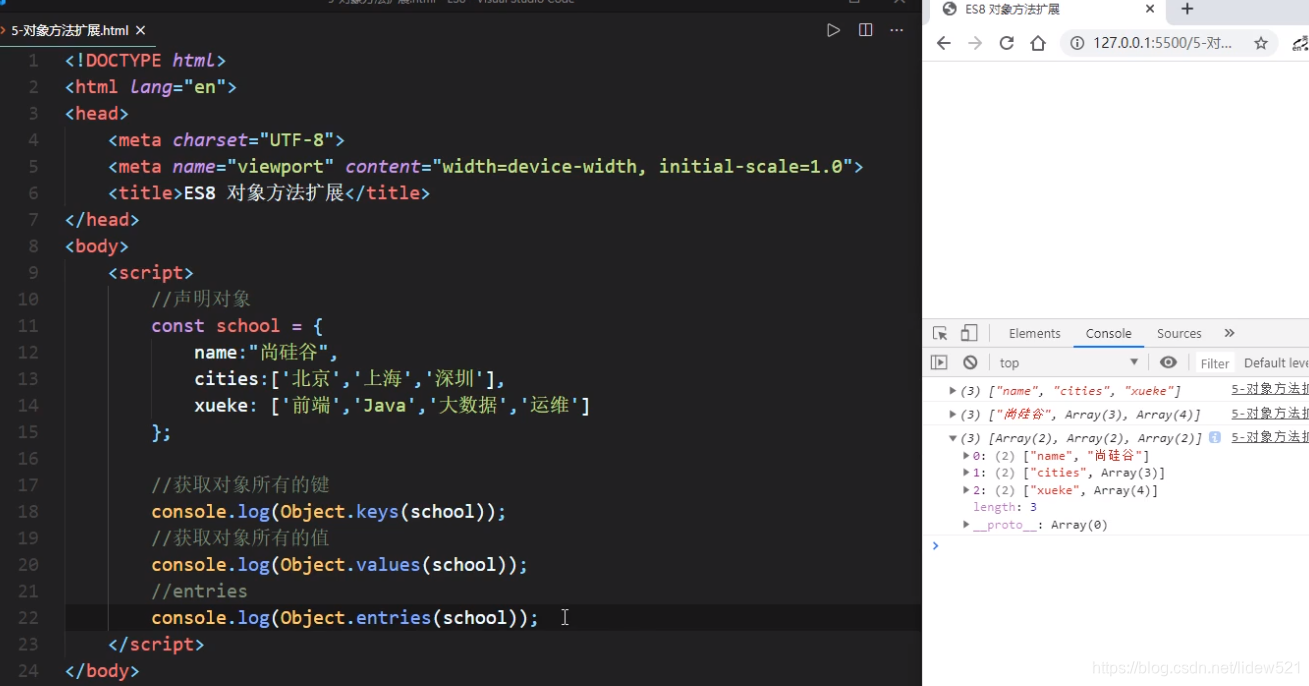Bookmark this page with the star

[x=1261, y=43]
